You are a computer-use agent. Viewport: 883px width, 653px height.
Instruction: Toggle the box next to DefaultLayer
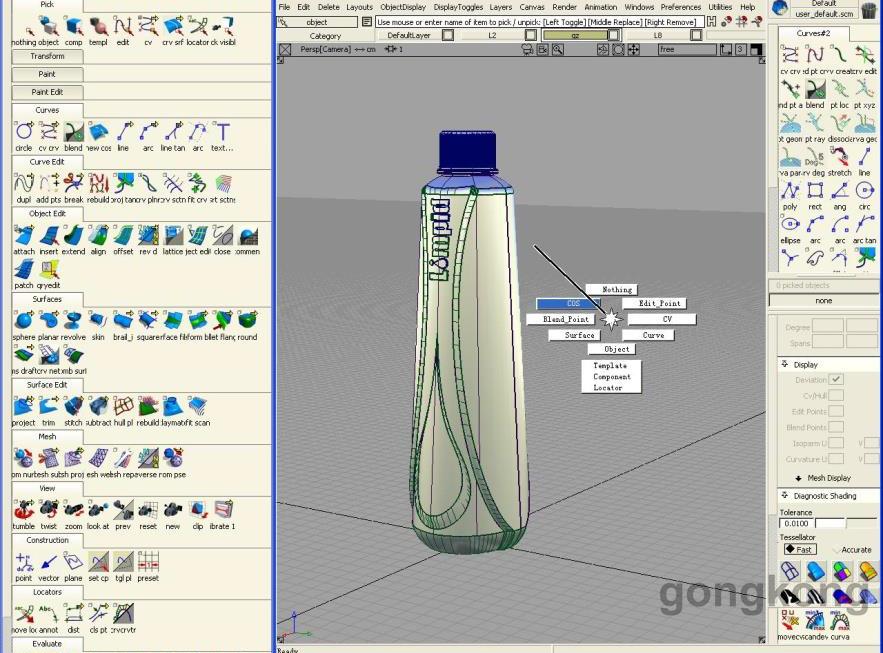(x=448, y=35)
